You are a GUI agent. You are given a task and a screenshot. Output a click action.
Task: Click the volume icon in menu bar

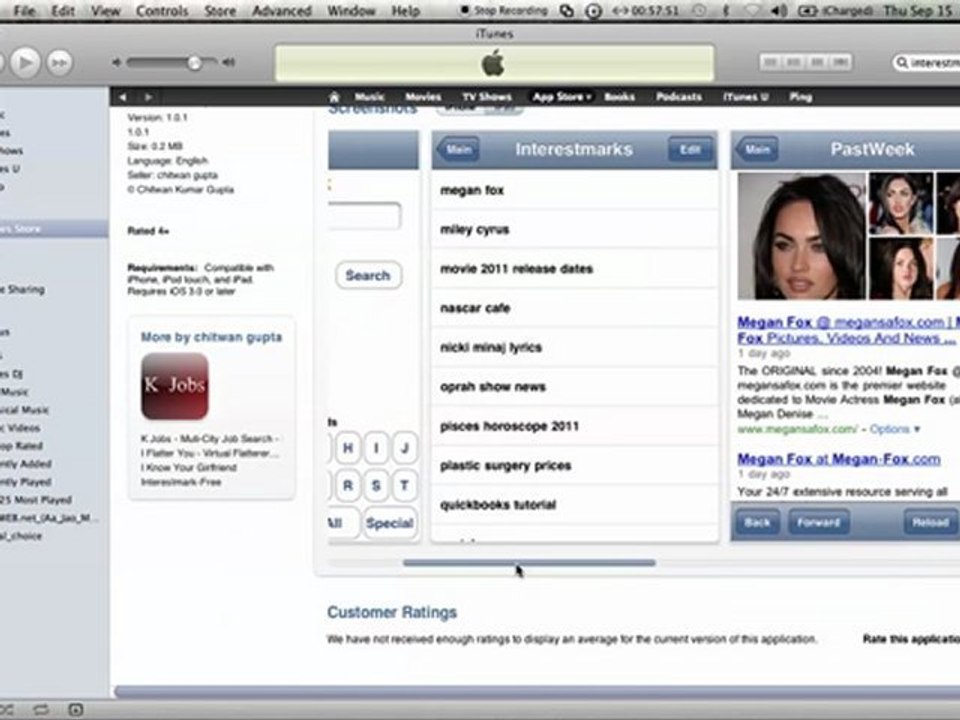[x=779, y=10]
